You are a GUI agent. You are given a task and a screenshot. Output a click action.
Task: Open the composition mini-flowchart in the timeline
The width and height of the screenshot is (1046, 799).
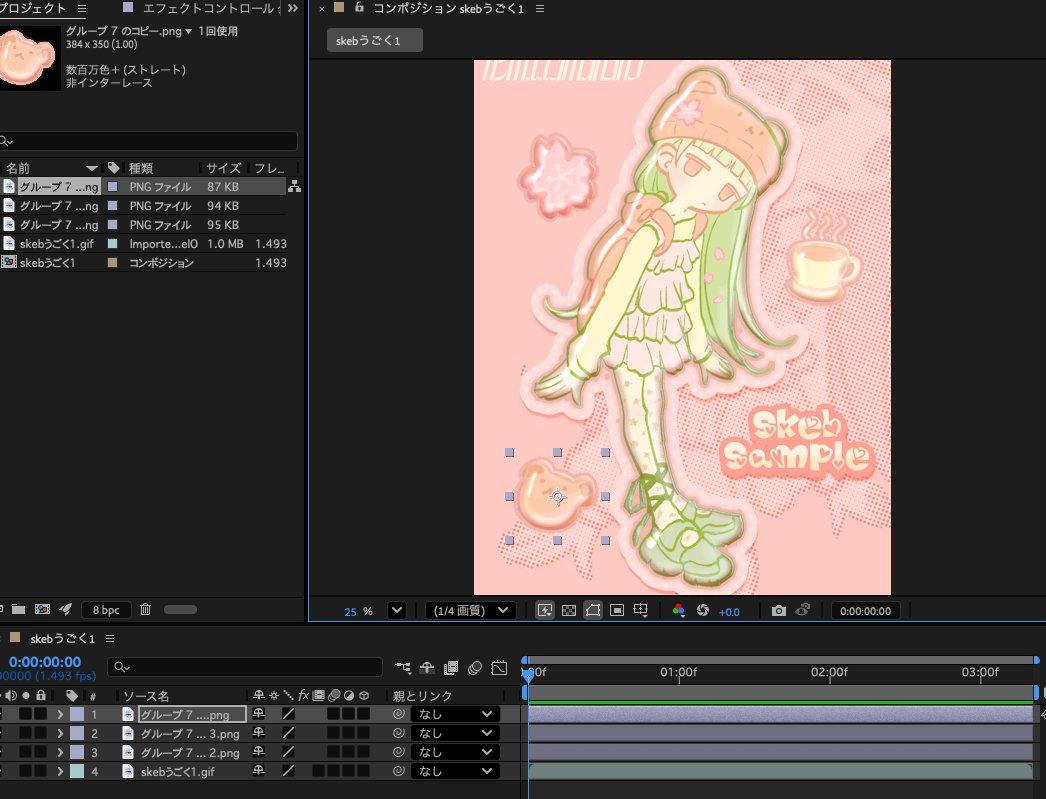pyautogui.click(x=403, y=668)
